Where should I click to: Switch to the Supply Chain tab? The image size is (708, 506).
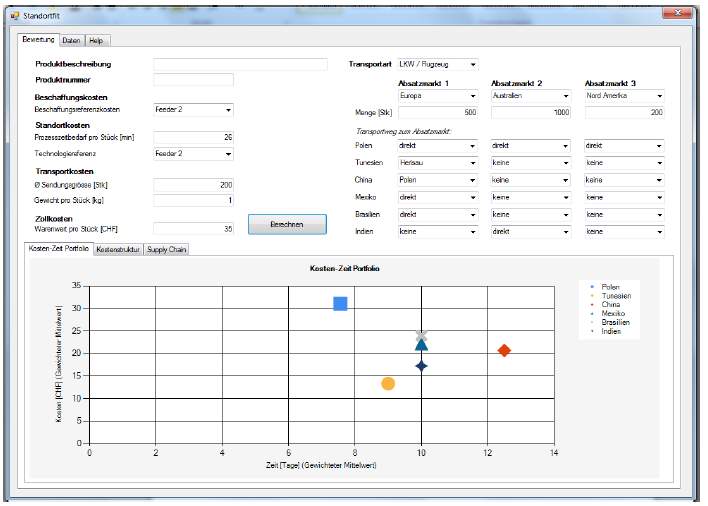tap(165, 249)
